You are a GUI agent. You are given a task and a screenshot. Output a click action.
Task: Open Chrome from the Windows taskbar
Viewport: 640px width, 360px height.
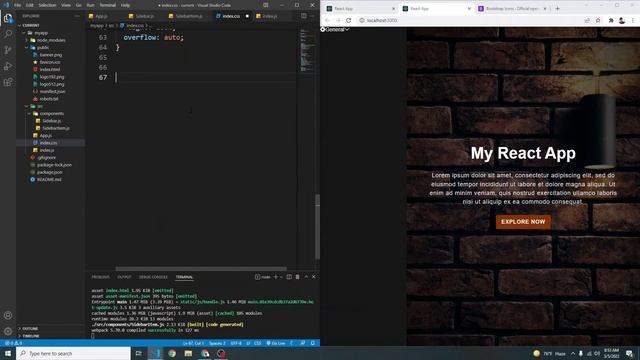tap(172, 353)
